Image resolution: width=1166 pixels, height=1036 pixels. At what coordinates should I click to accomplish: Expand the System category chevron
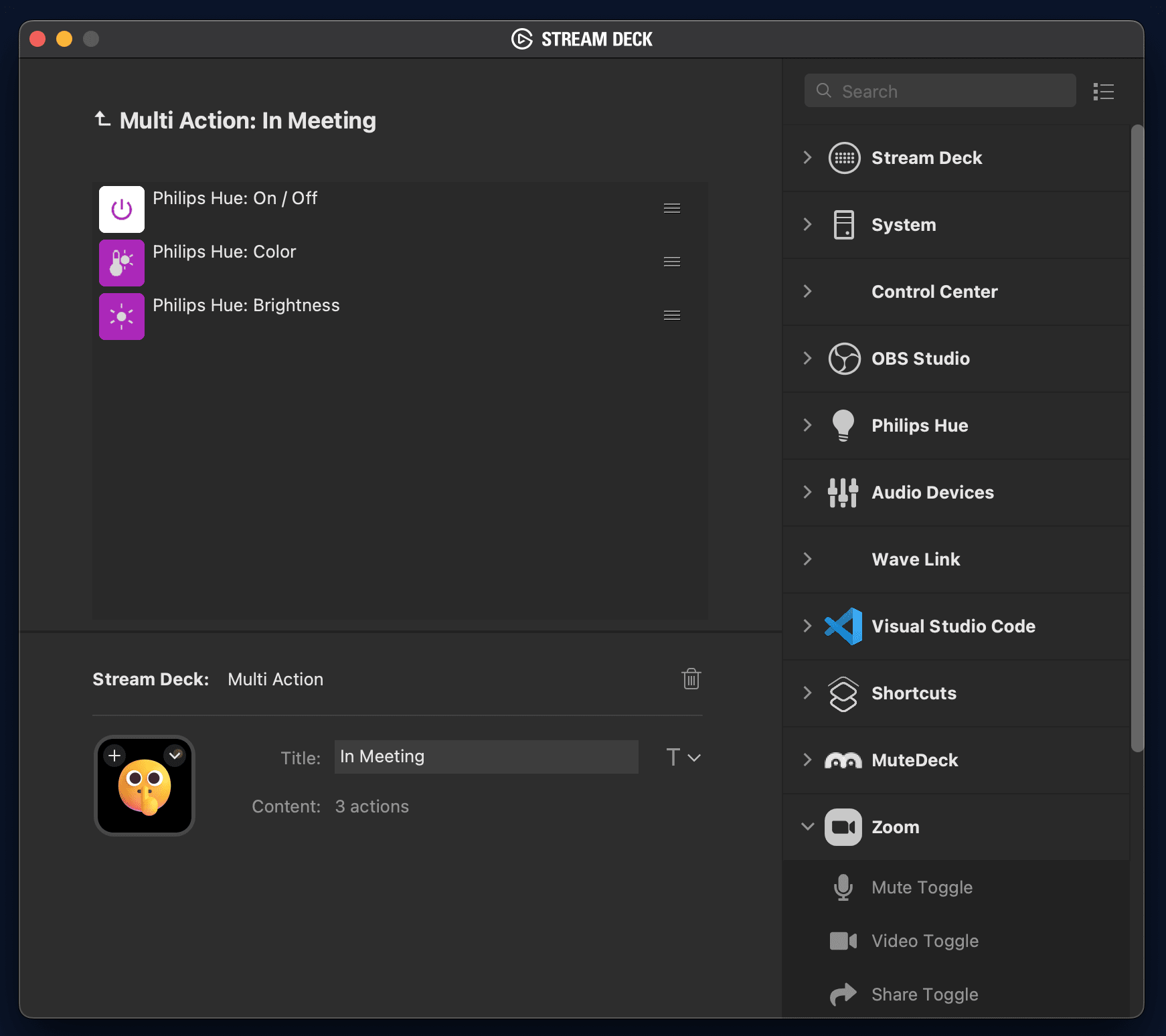807,225
